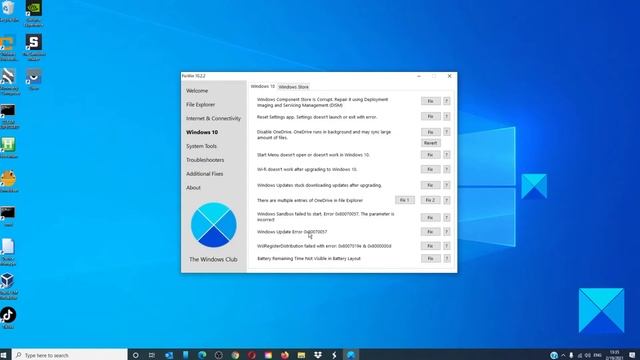Fix corrupt Windows Component Store using DISM
This screenshot has width=640, height=360.
click(x=431, y=101)
